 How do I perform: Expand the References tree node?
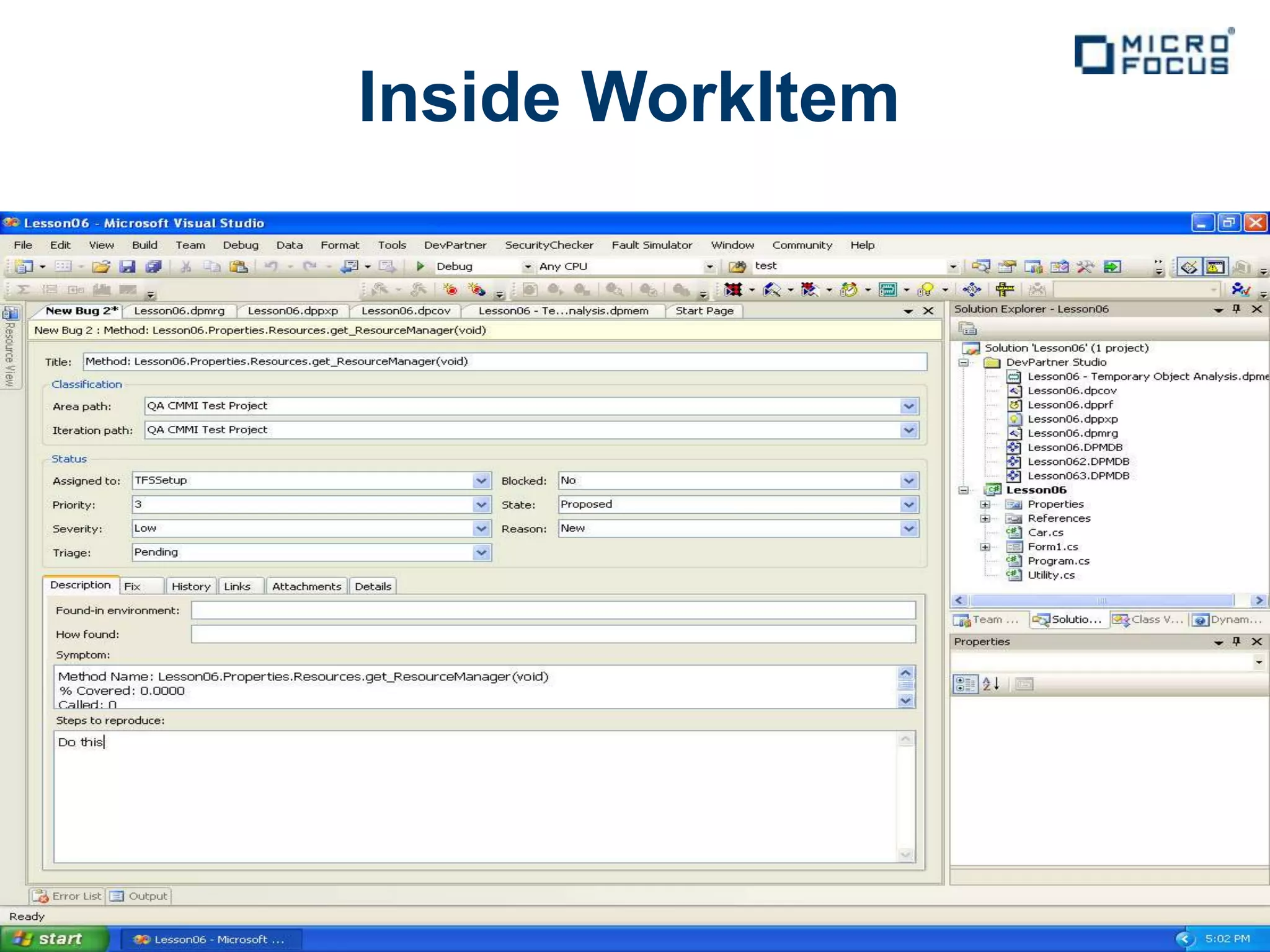[985, 519]
